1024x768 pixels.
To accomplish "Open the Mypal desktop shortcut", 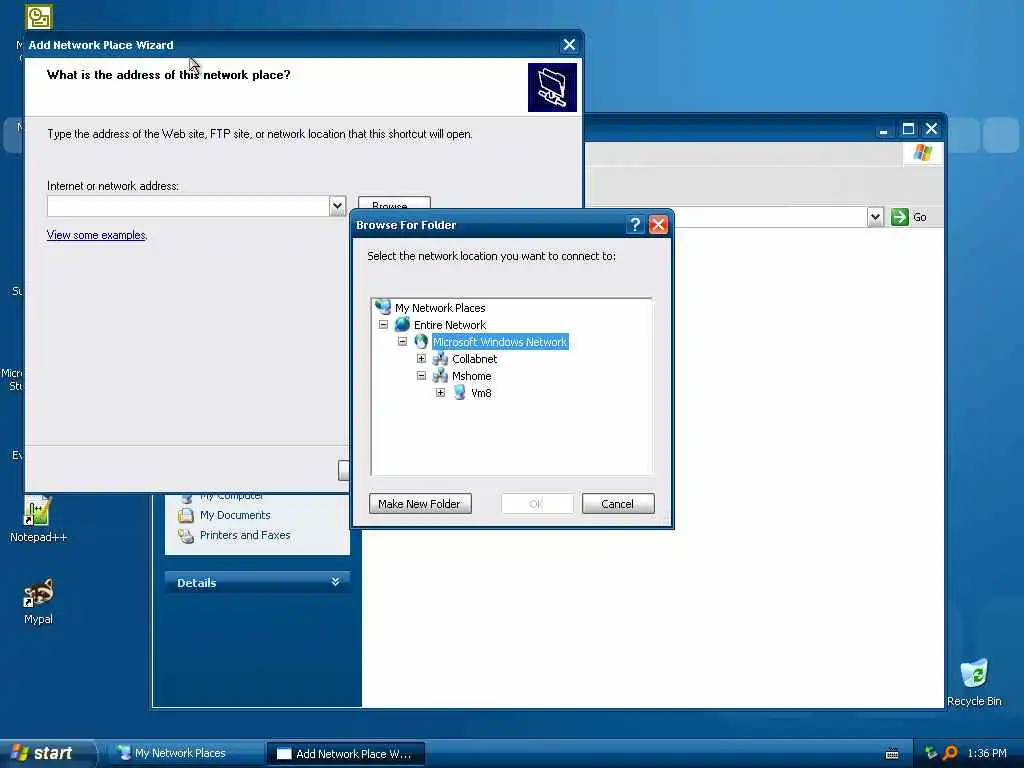I will [38, 601].
